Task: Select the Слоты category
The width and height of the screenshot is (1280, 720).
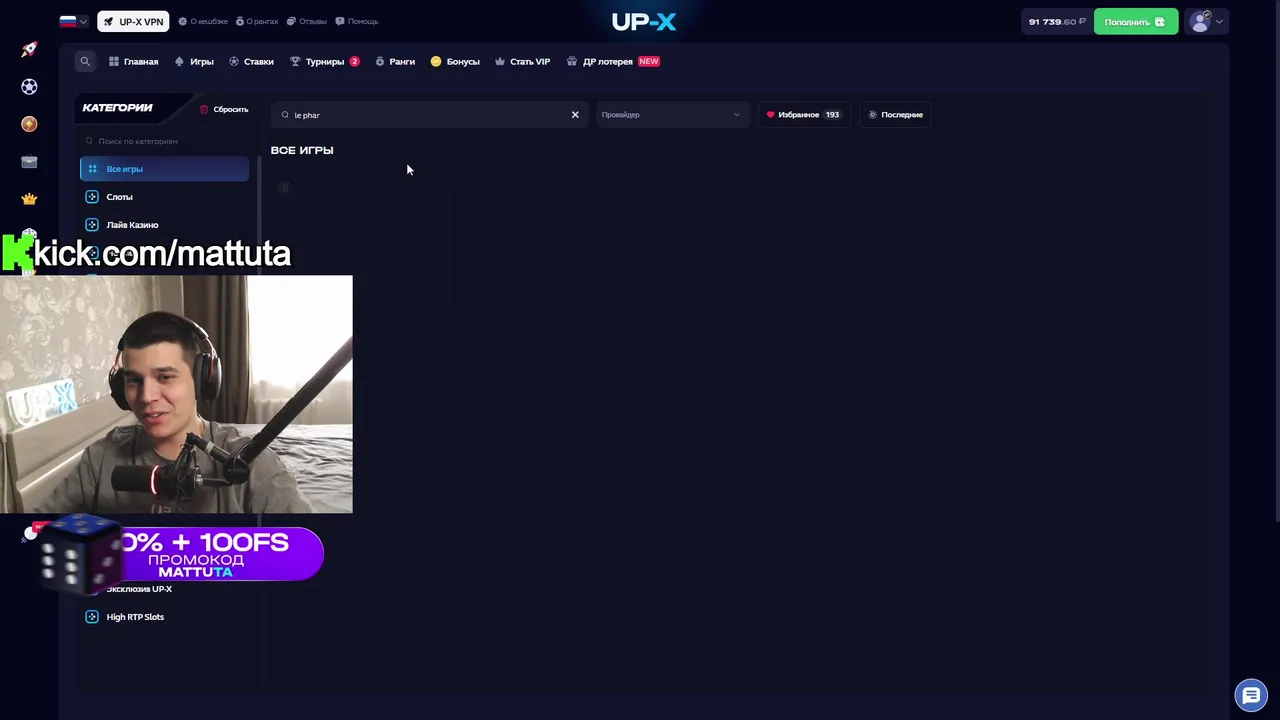Action: (x=164, y=197)
